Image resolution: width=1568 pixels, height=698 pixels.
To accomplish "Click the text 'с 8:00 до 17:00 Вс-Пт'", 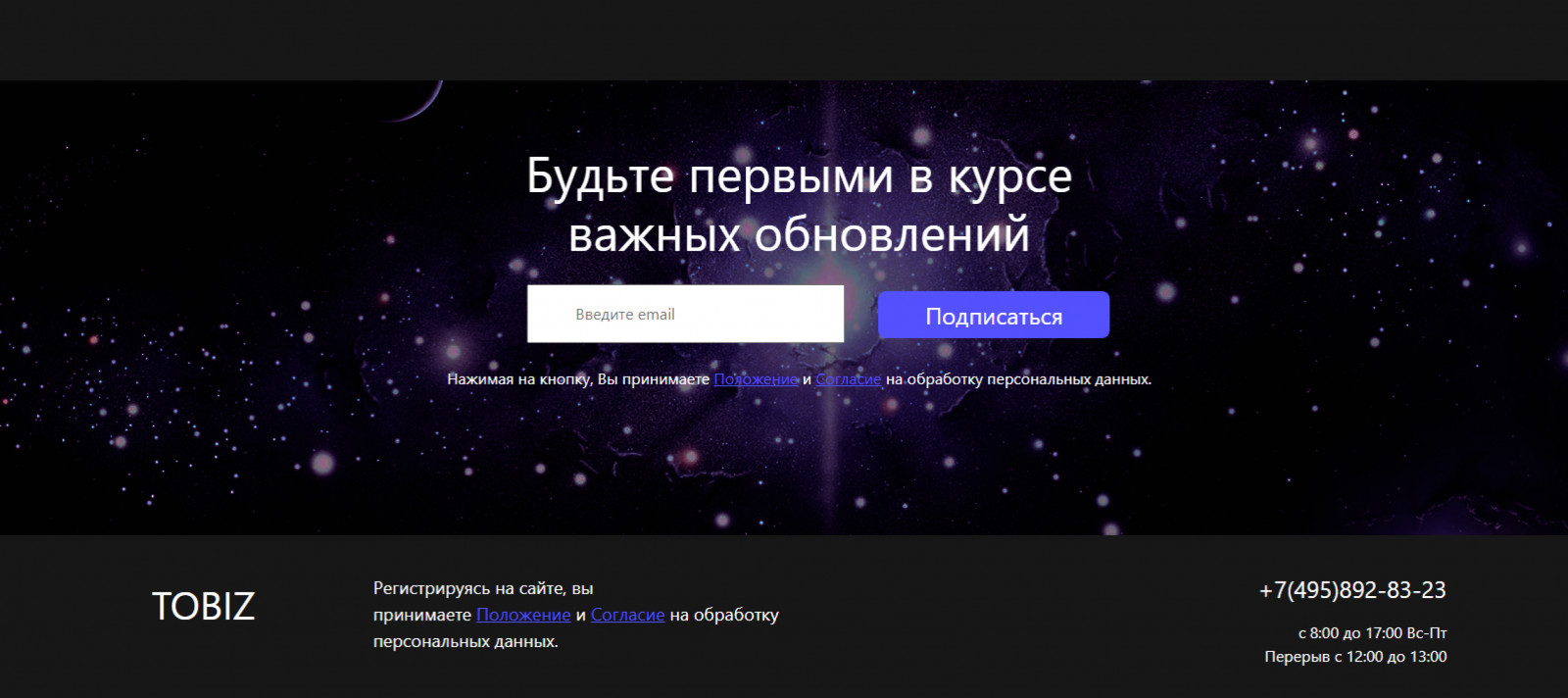I will [1372, 633].
